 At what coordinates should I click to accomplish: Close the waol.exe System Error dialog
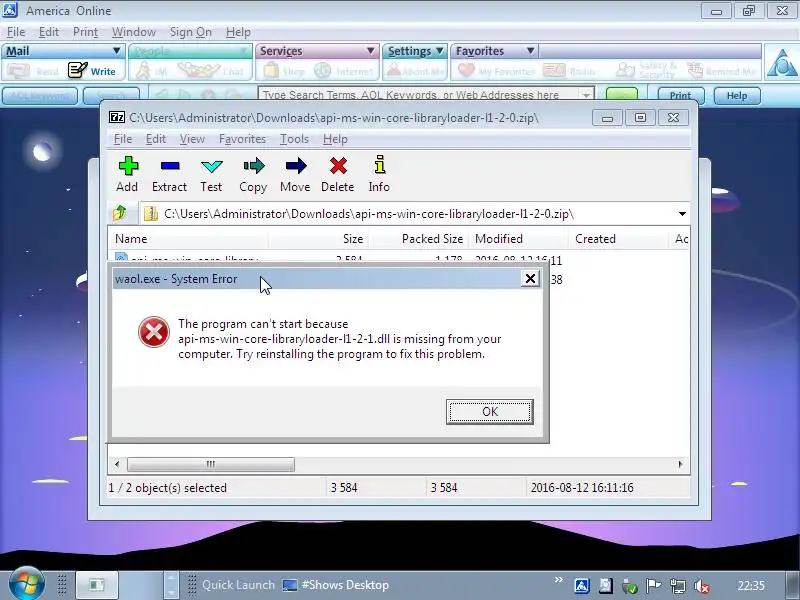(531, 279)
